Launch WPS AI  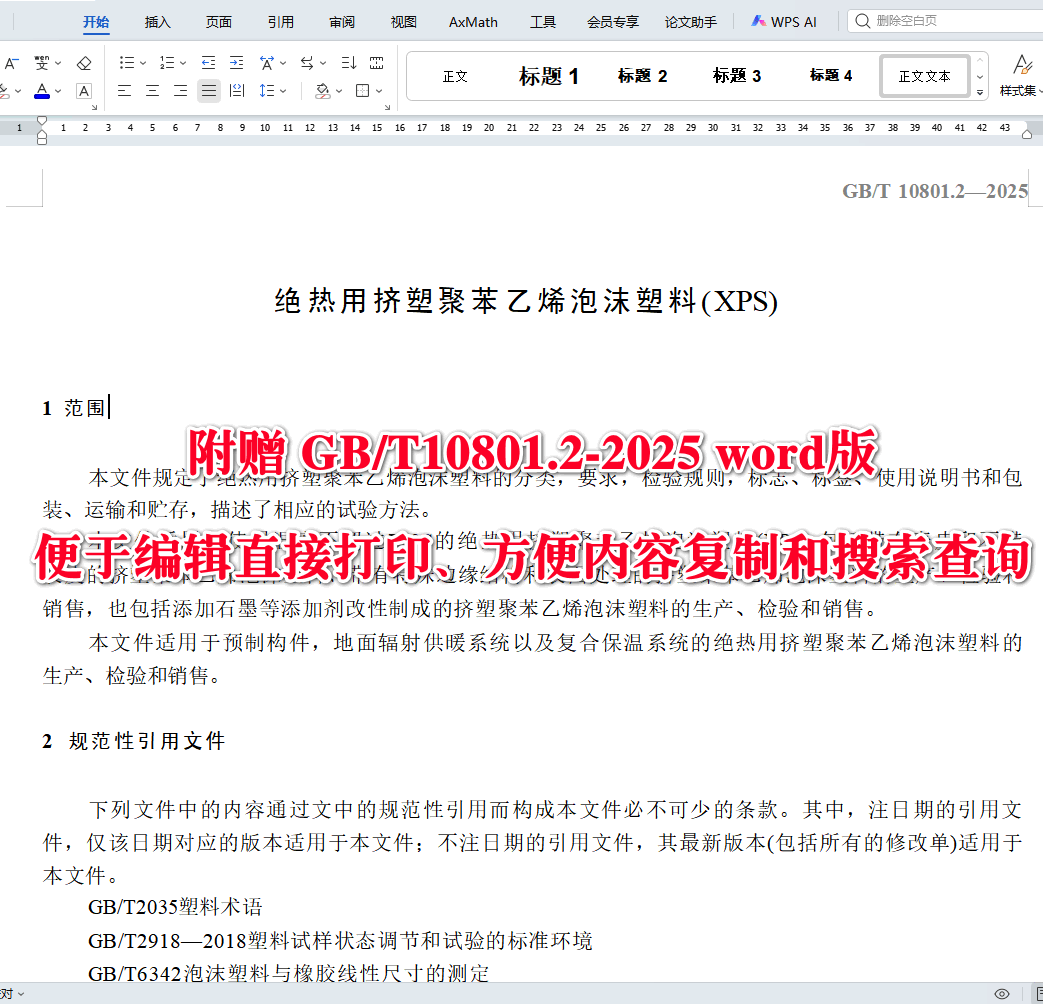tap(784, 22)
